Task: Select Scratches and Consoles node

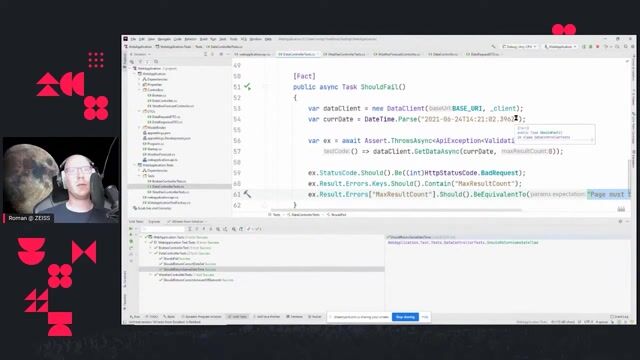Action: click(x=152, y=208)
